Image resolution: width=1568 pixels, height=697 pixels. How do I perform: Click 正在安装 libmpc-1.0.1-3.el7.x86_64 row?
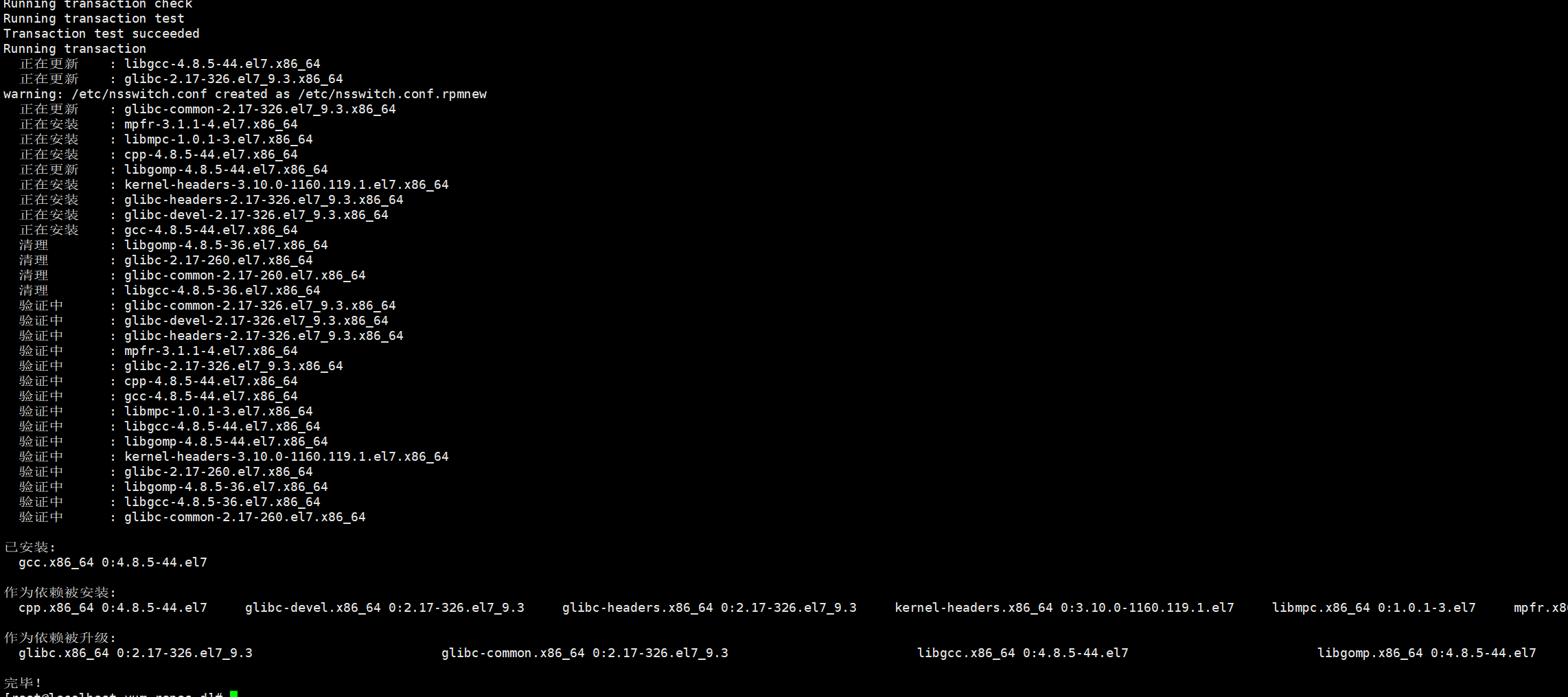[166, 139]
